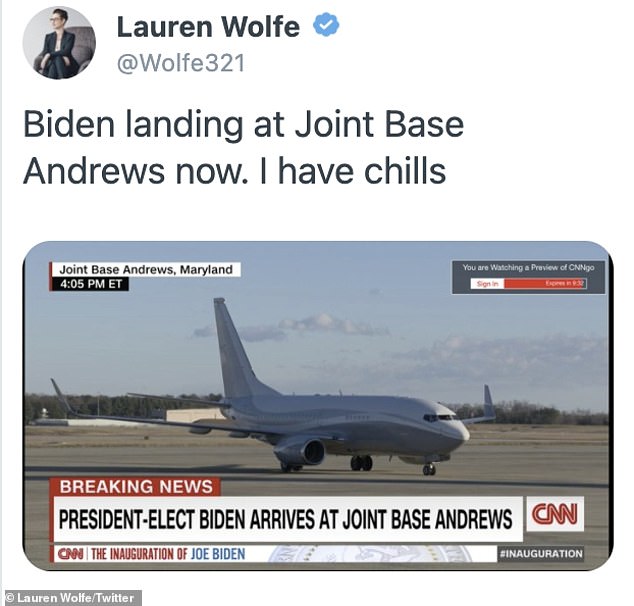Viewport: 634px width, 606px height.
Task: Select the #INAUGURATION hashtag label
Action: point(541,553)
